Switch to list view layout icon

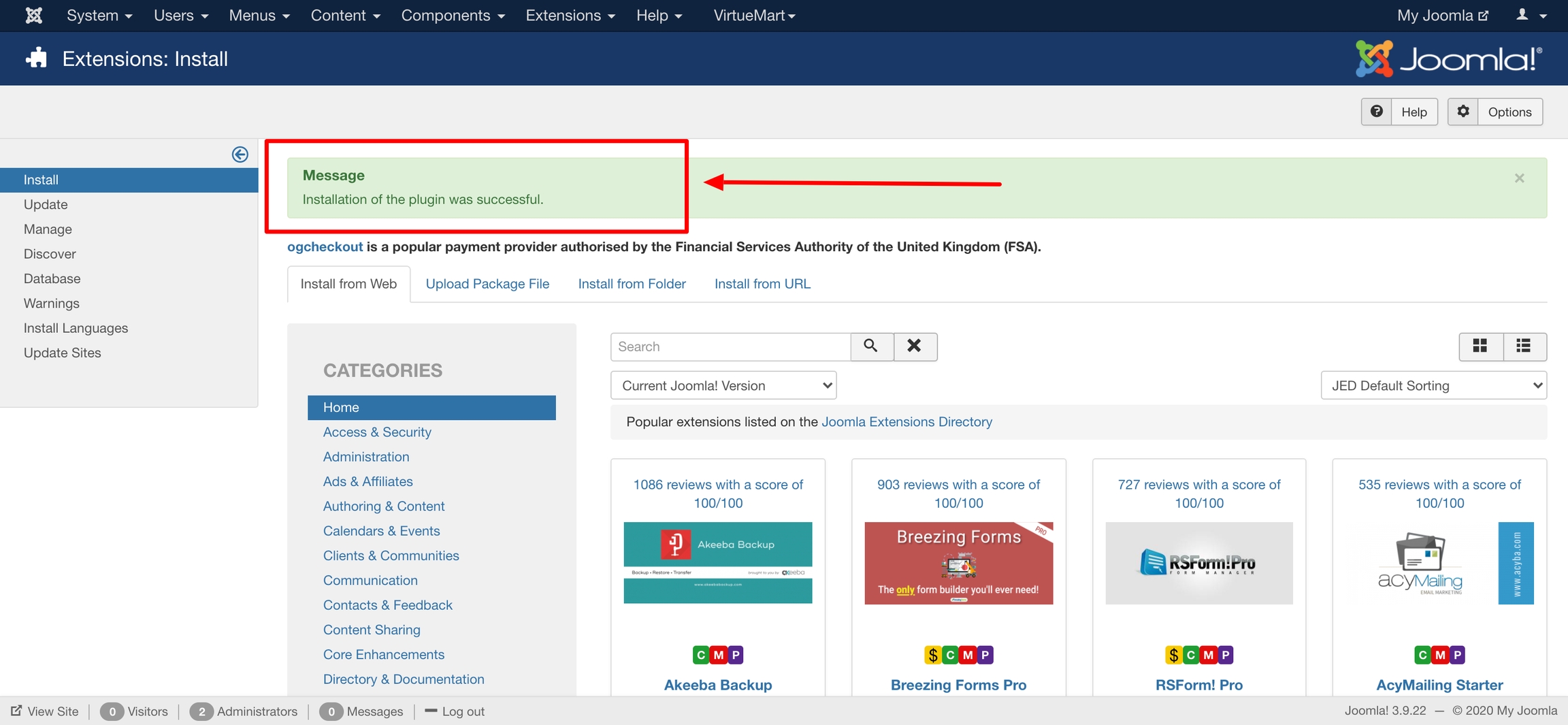(x=1524, y=347)
